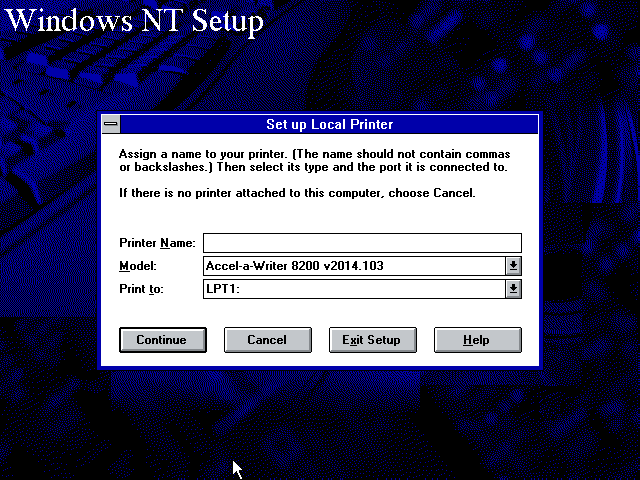The width and height of the screenshot is (640, 480).
Task: Choose Exit Setup button
Action: coord(373,340)
